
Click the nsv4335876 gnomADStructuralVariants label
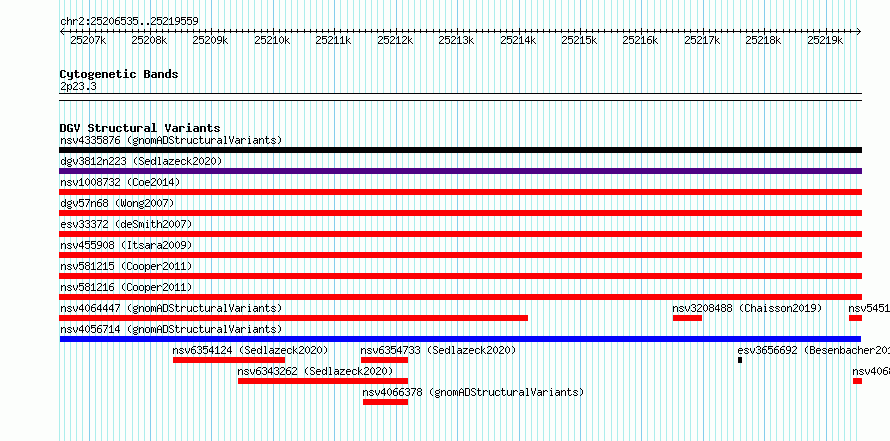point(171,140)
